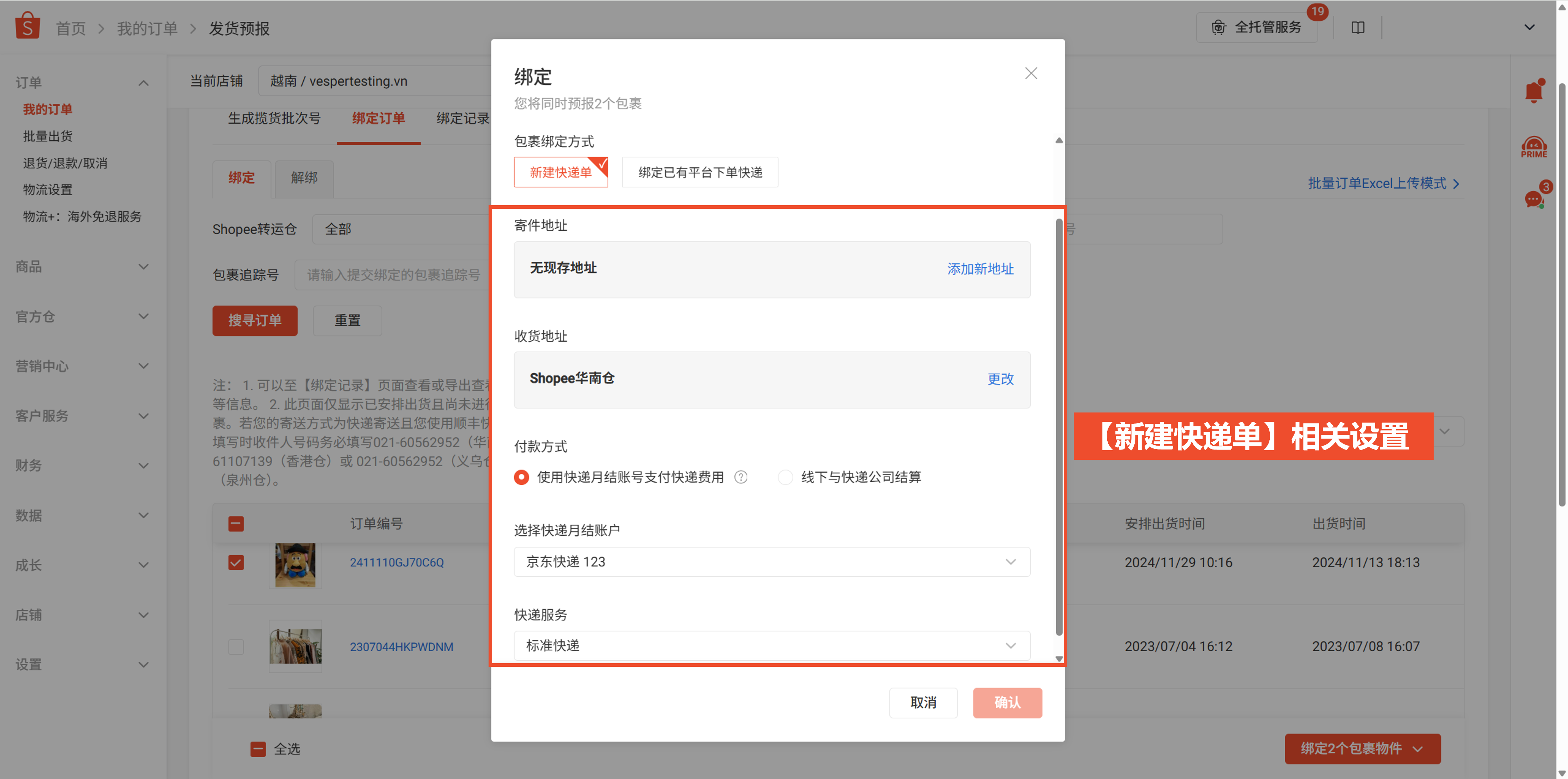Click the 取消 button
Viewport: 1568px width, 779px height.
923,703
